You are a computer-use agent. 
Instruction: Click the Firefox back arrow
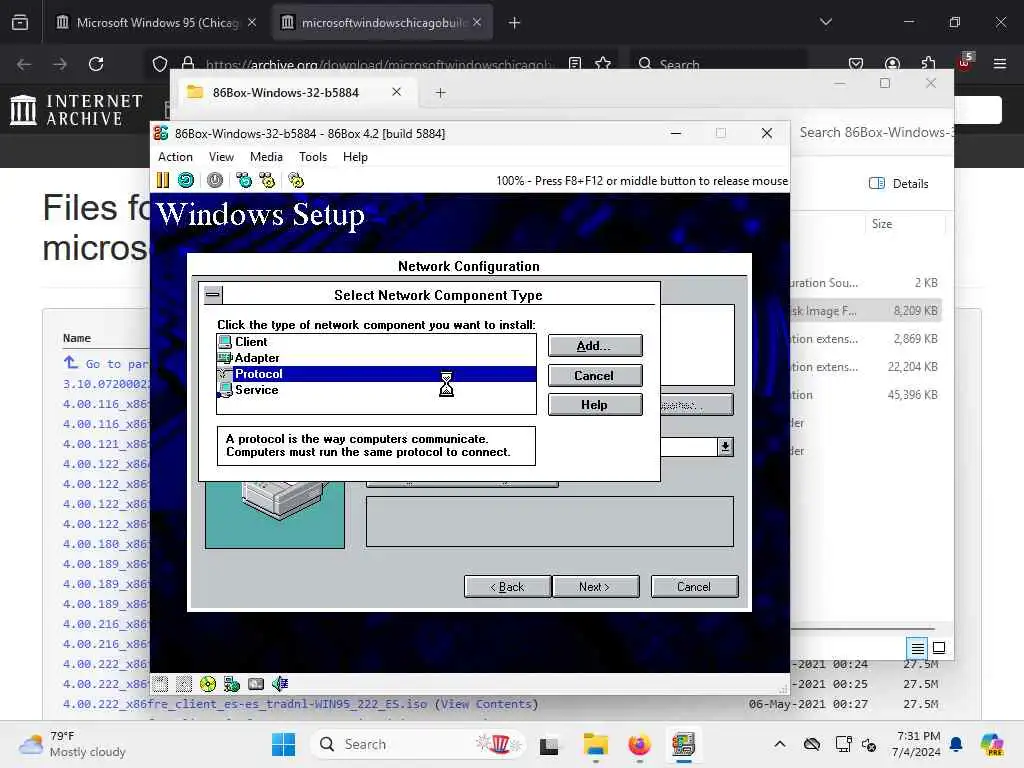pyautogui.click(x=24, y=64)
